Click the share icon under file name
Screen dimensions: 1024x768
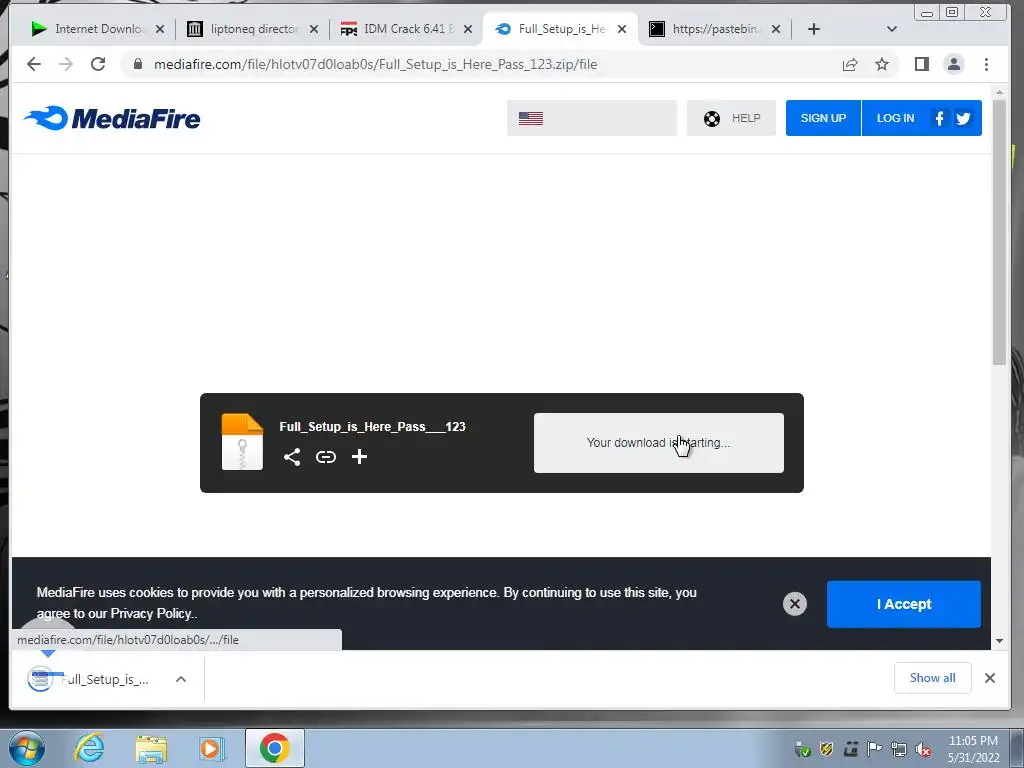[292, 456]
